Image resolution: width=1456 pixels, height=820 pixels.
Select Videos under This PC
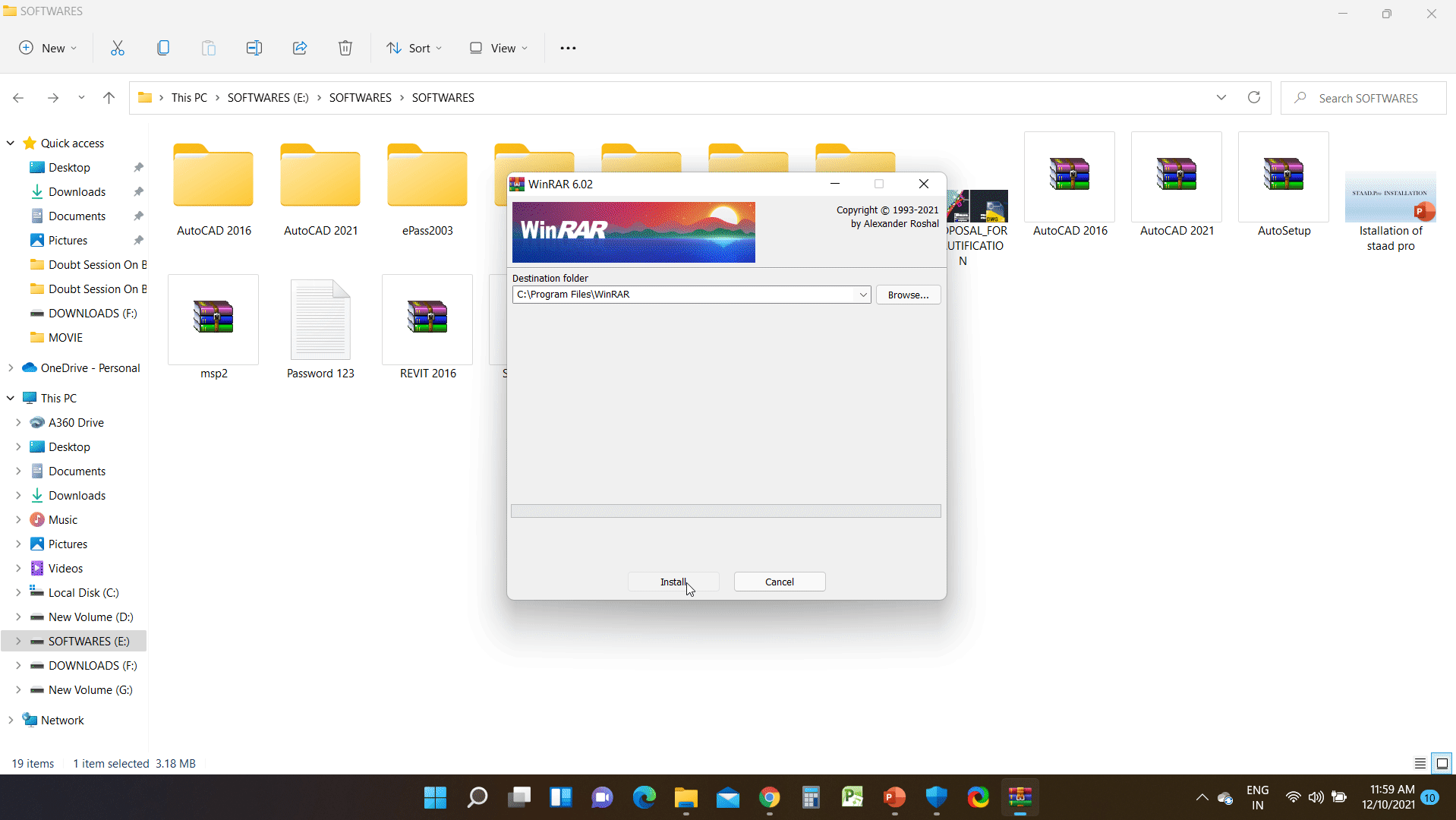65,568
